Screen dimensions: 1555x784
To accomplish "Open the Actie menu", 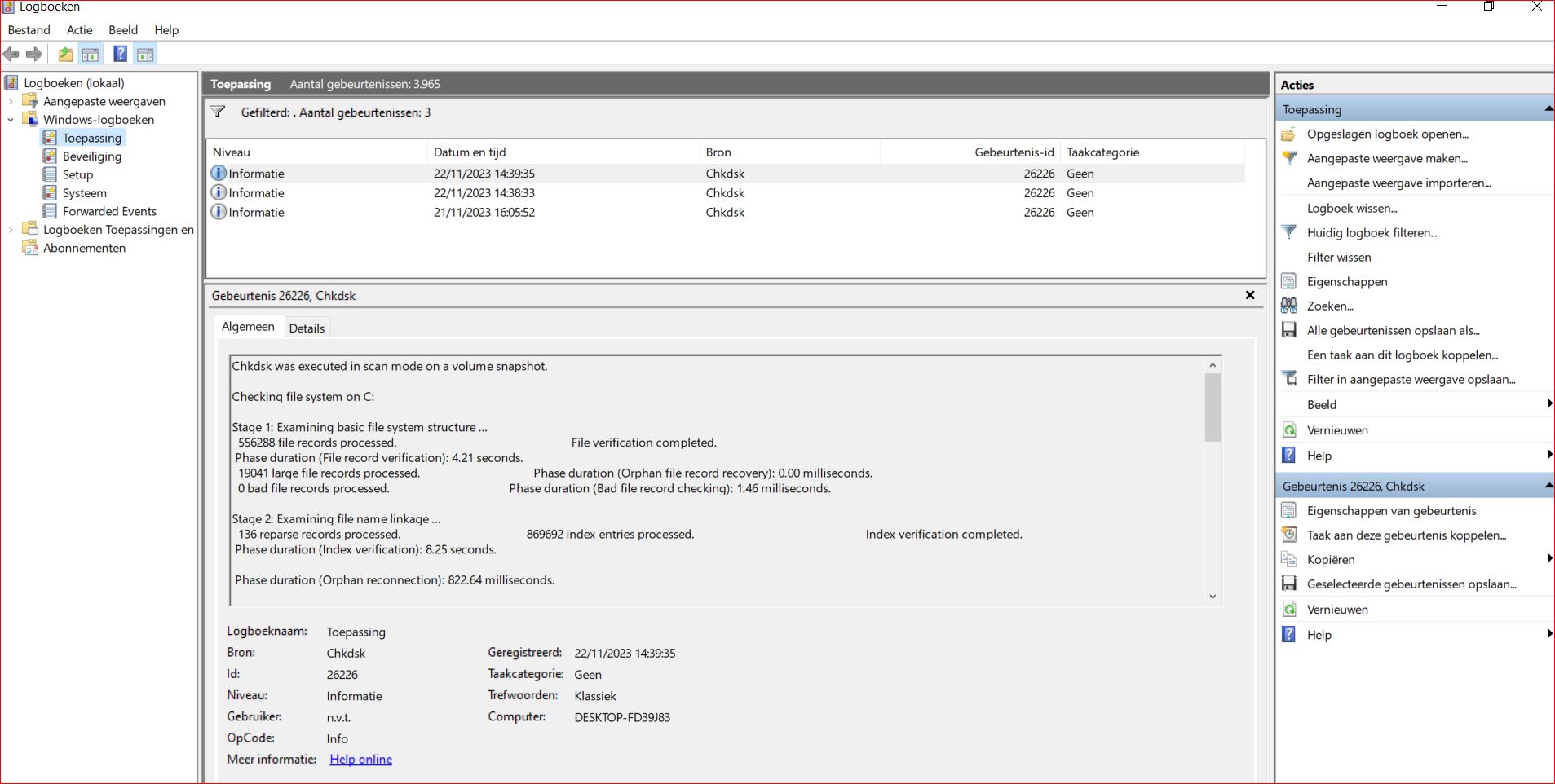I will coord(79,30).
